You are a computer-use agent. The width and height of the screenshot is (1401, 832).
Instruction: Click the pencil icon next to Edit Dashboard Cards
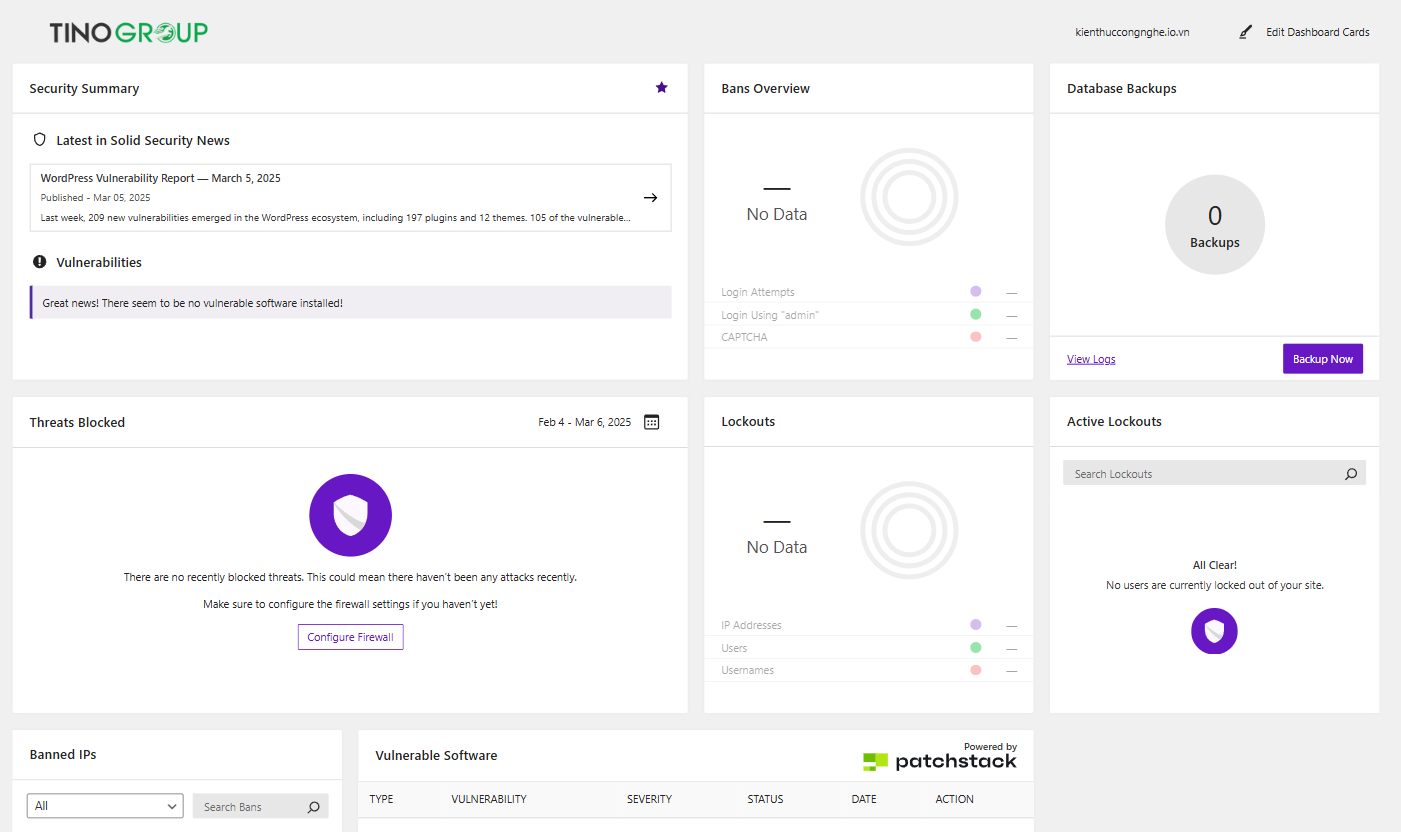tap(1245, 32)
